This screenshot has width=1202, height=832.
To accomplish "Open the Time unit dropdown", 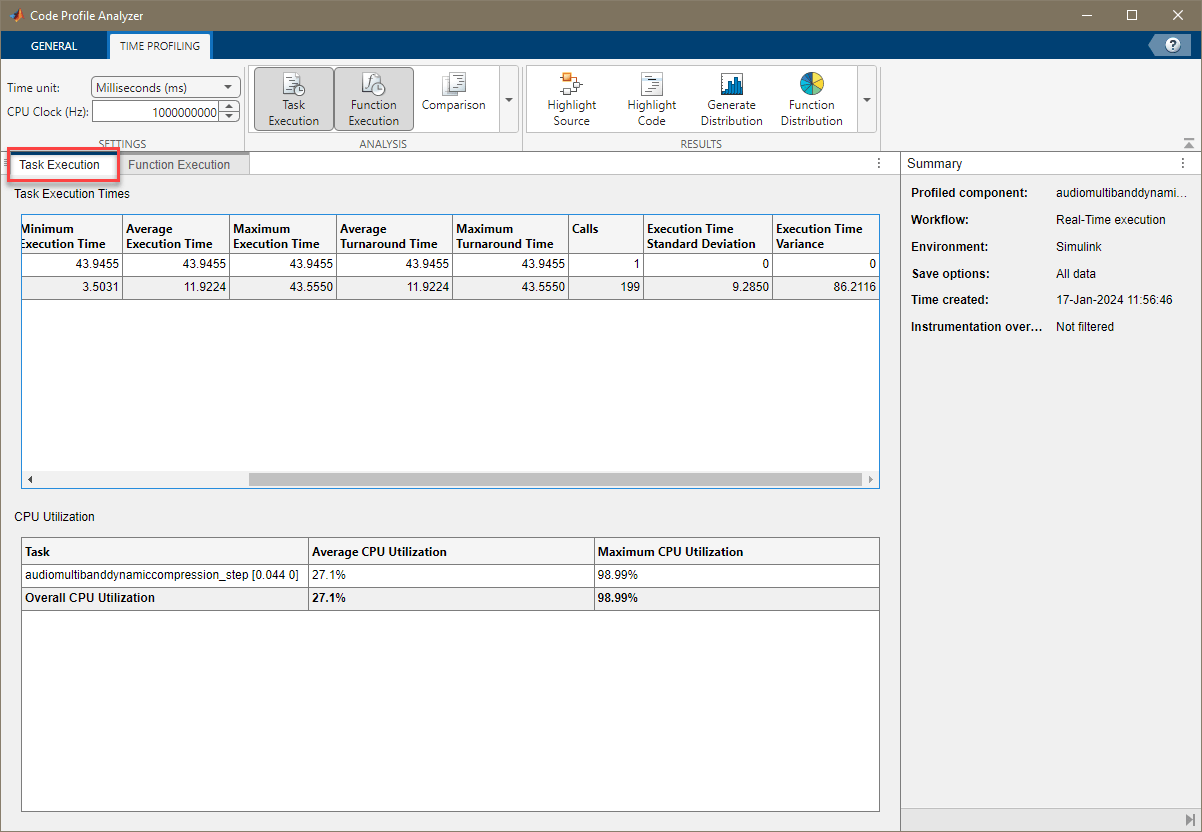I will point(166,88).
